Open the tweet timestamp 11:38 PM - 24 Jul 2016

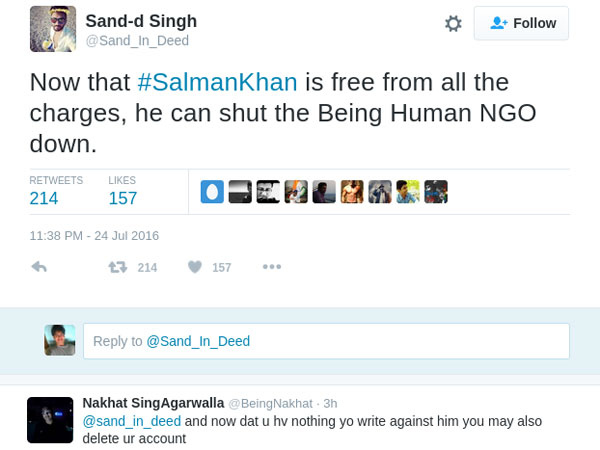tap(94, 236)
